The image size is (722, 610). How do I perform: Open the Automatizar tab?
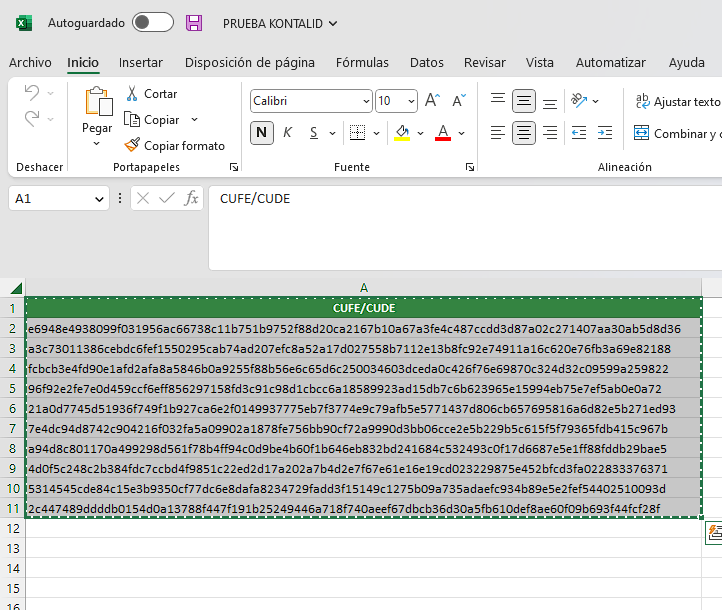tap(611, 63)
